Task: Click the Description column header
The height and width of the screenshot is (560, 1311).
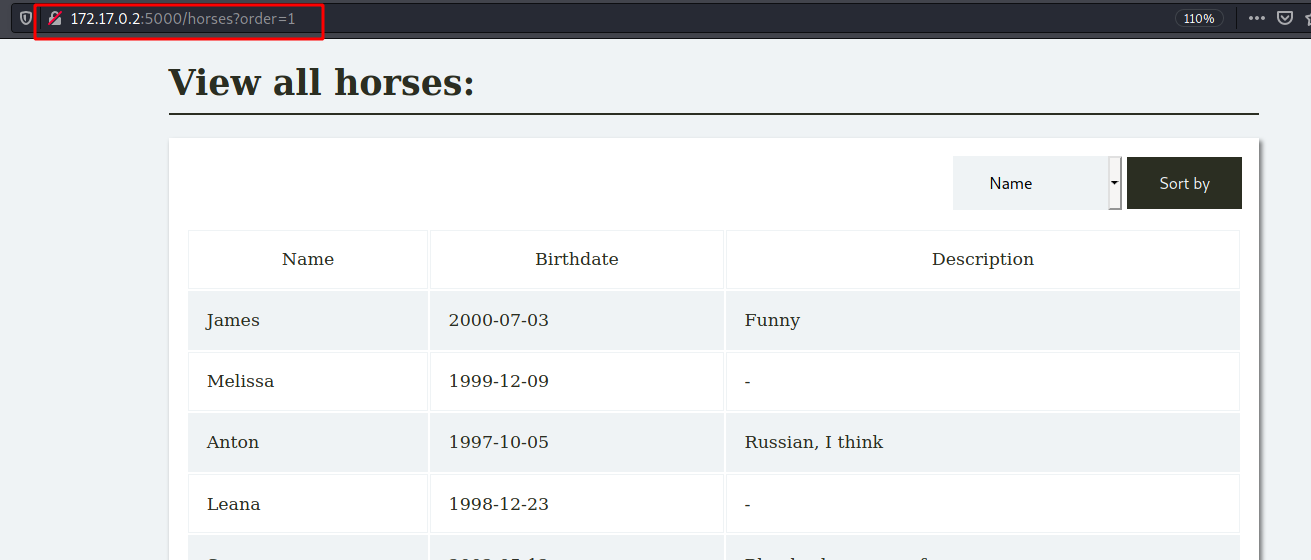Action: (x=983, y=259)
